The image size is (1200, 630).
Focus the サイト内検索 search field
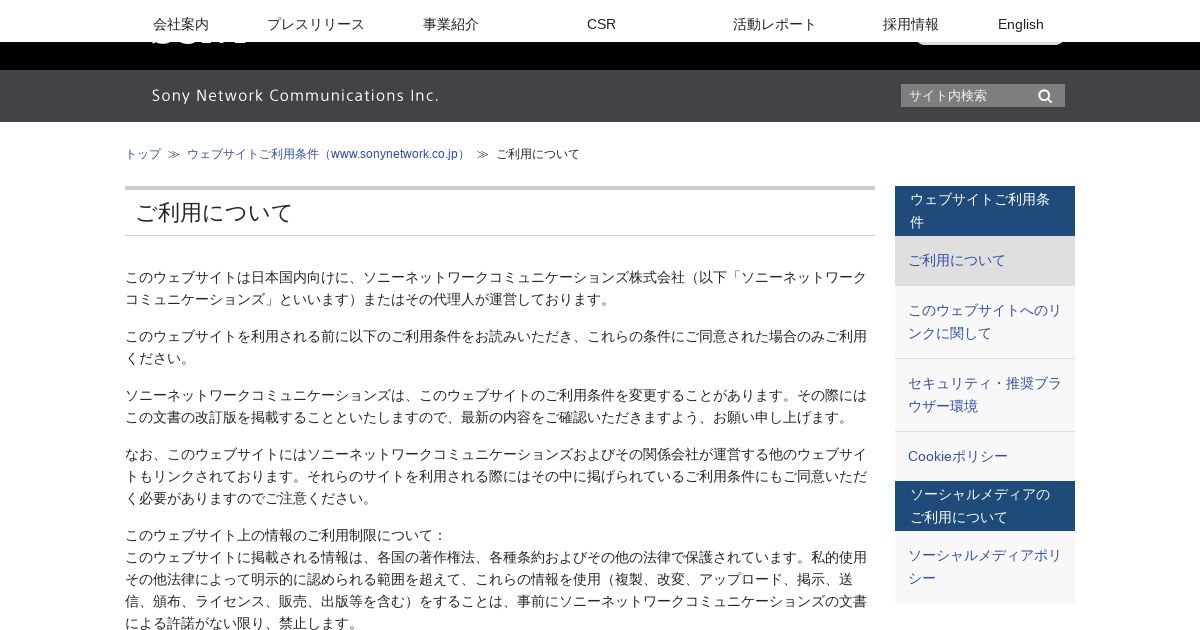pyautogui.click(x=967, y=96)
